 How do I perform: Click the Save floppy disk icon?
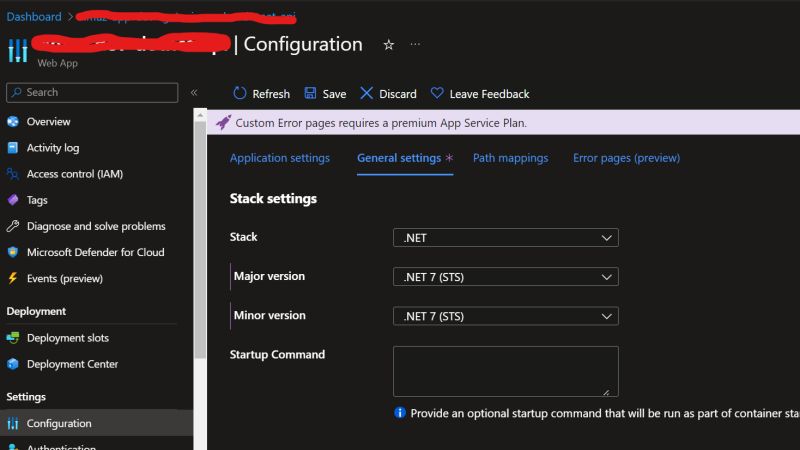point(310,93)
